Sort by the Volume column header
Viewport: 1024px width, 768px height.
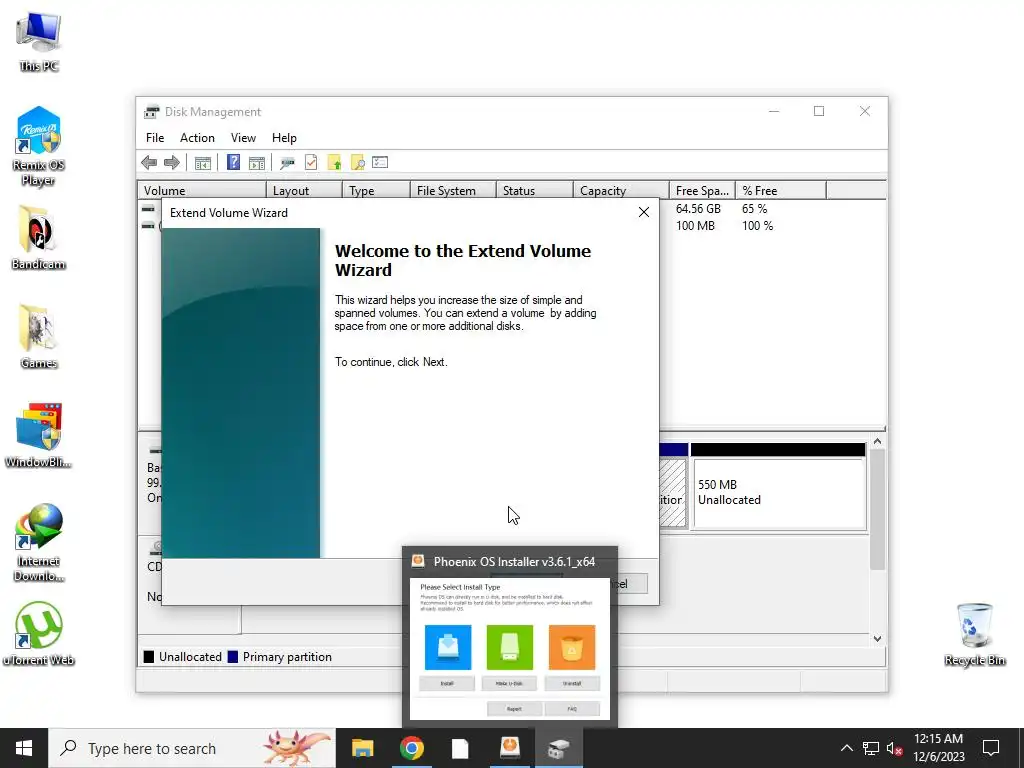(202, 191)
